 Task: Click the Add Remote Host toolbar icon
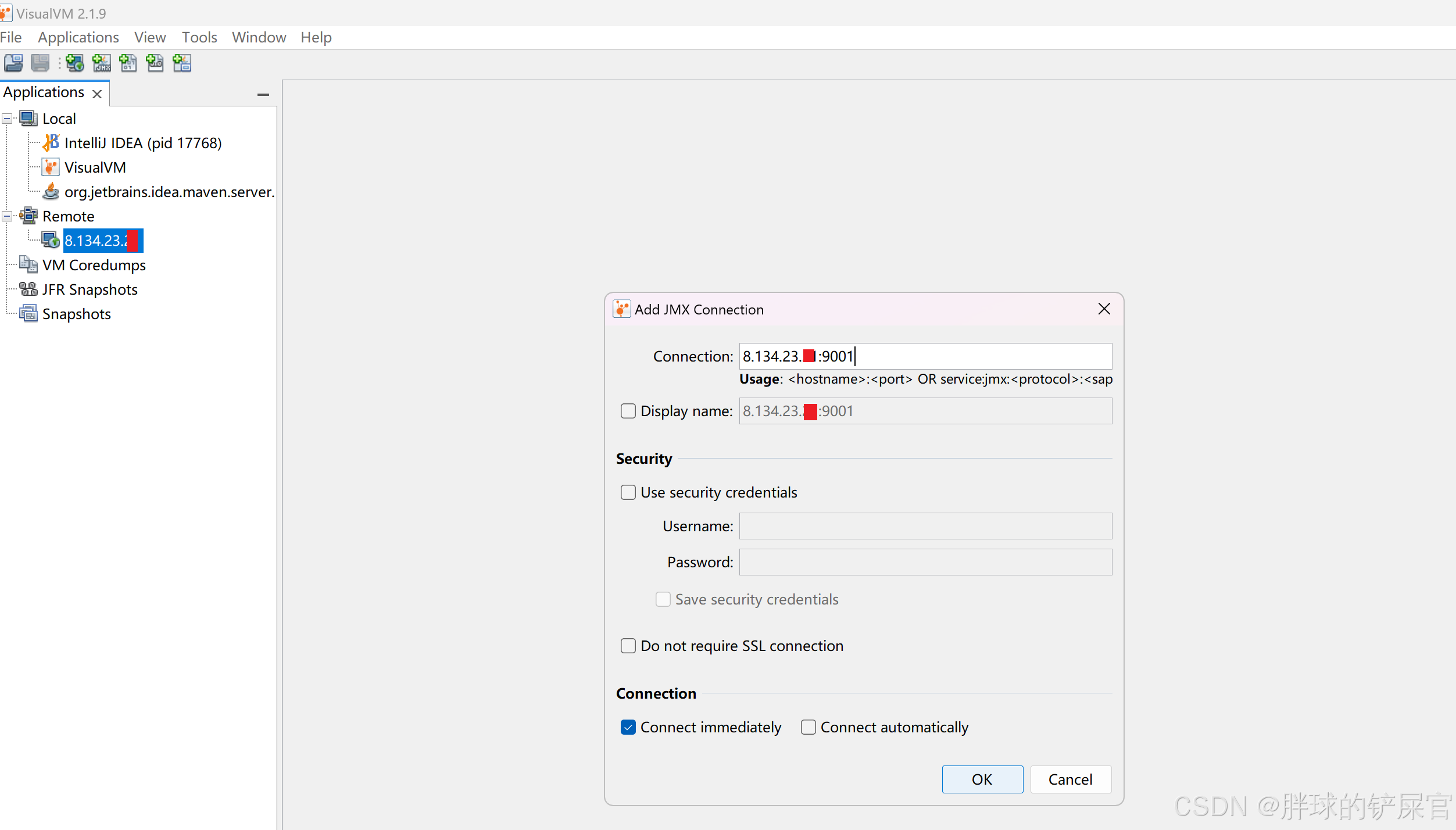pos(75,63)
